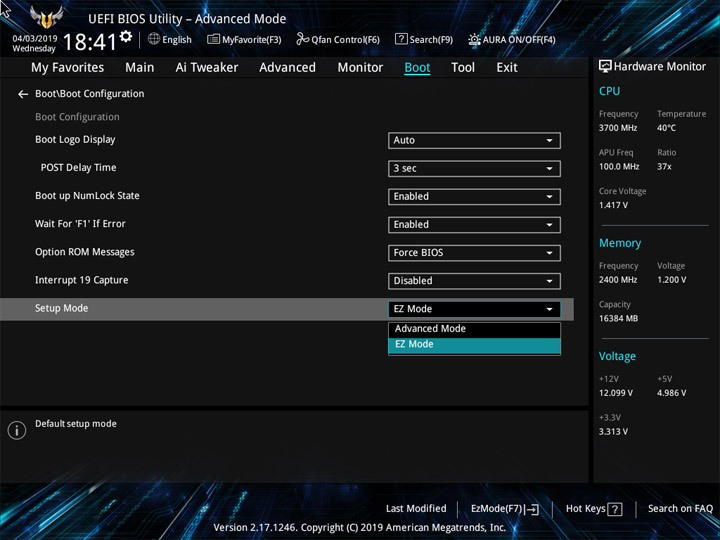
Task: Select the Wait For 'F1' If Error label
Action: tap(80, 224)
